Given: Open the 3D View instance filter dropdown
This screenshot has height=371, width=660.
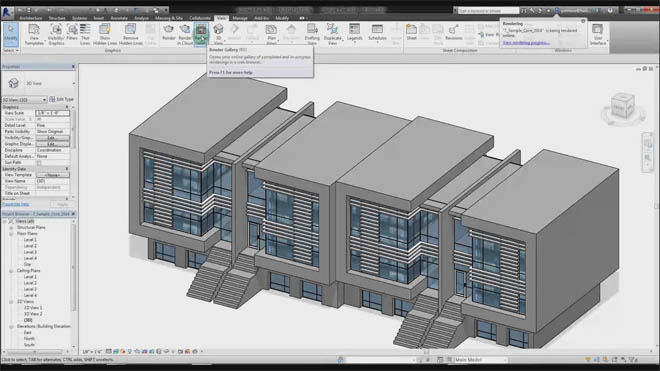Looking at the screenshot, I should click(x=24, y=100).
